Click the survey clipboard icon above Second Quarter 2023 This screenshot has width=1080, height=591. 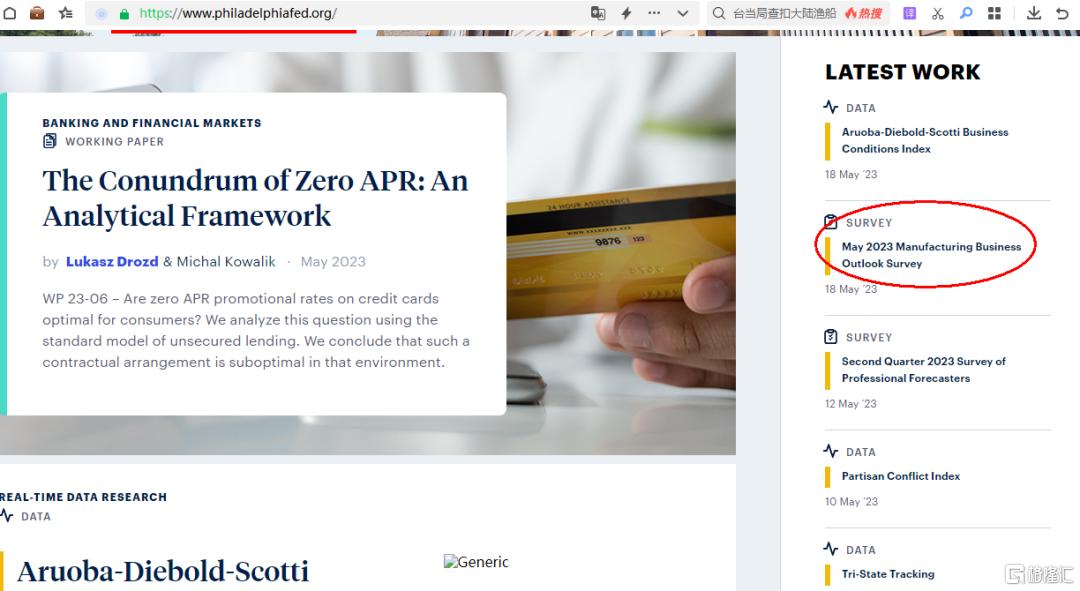pyautogui.click(x=831, y=337)
